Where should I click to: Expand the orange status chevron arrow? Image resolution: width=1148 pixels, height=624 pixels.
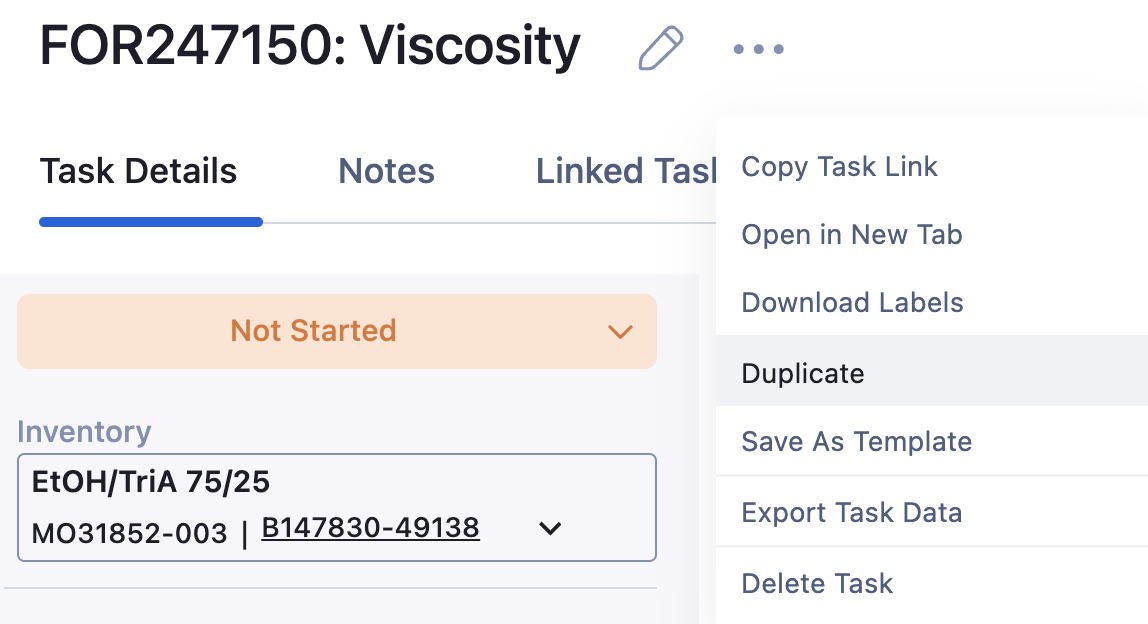click(x=620, y=332)
